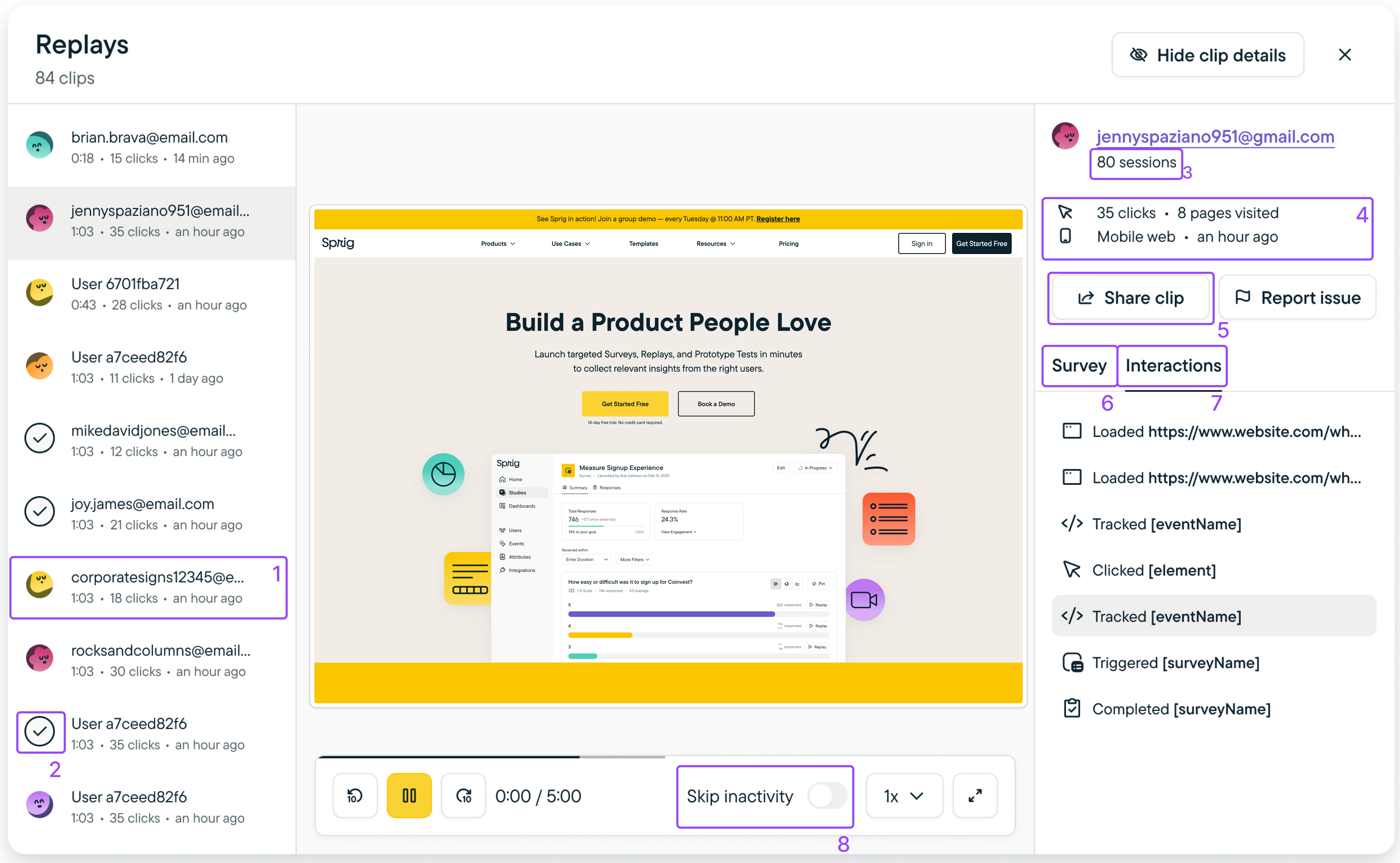Open Templates in the replayed page nav
Screen dimensions: 1400x863
[643, 244]
